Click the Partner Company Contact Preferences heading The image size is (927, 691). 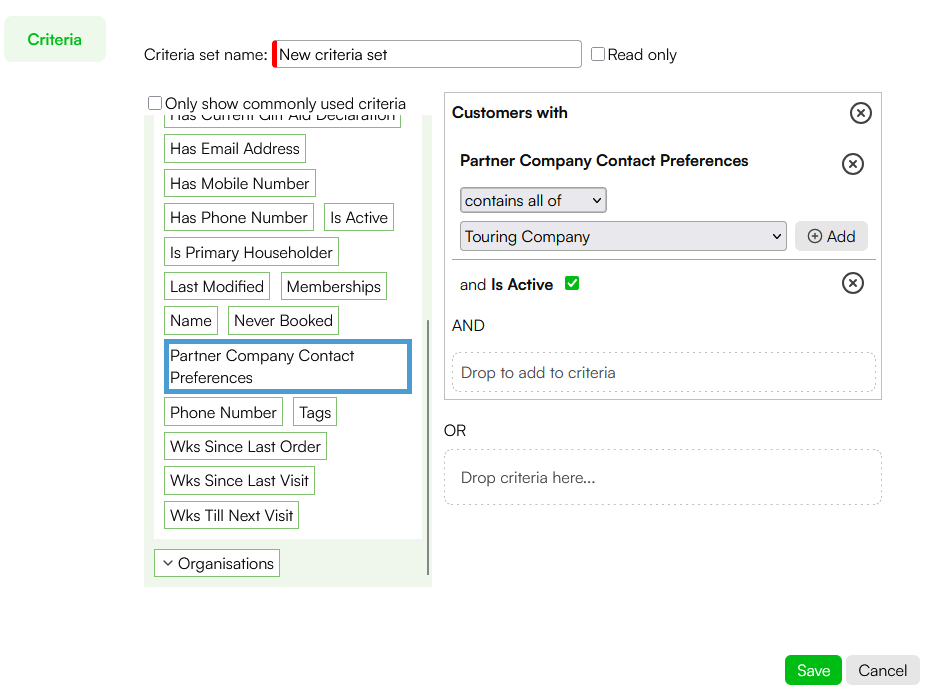tap(604, 161)
